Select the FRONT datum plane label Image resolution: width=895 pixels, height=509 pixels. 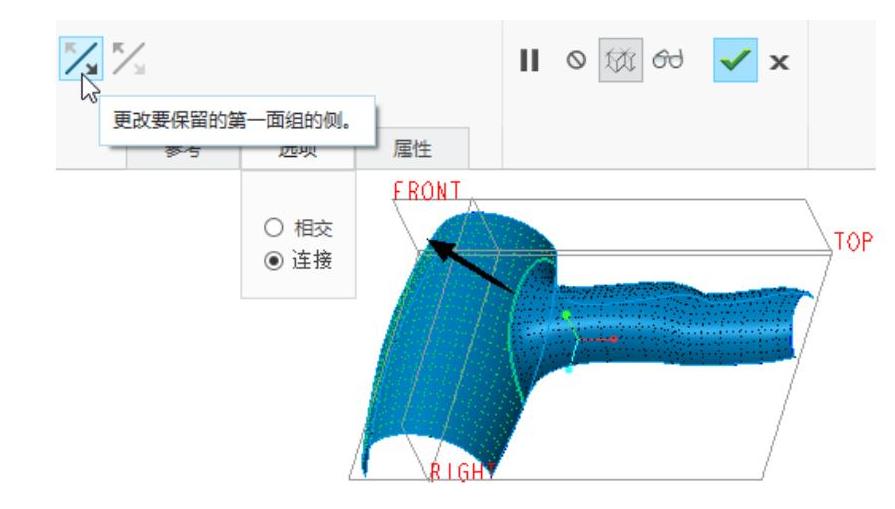[427, 191]
